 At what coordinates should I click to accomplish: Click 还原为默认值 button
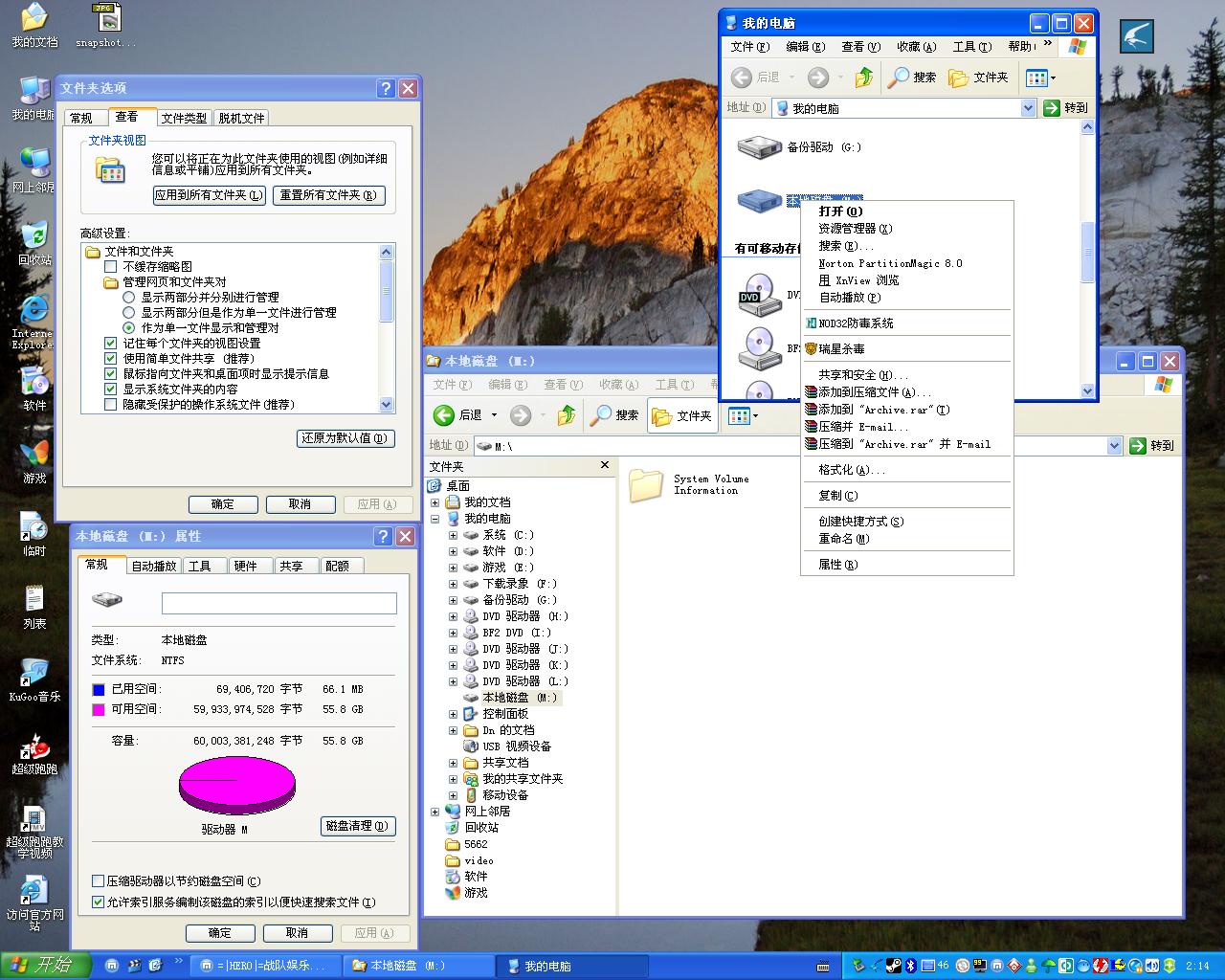coord(345,438)
